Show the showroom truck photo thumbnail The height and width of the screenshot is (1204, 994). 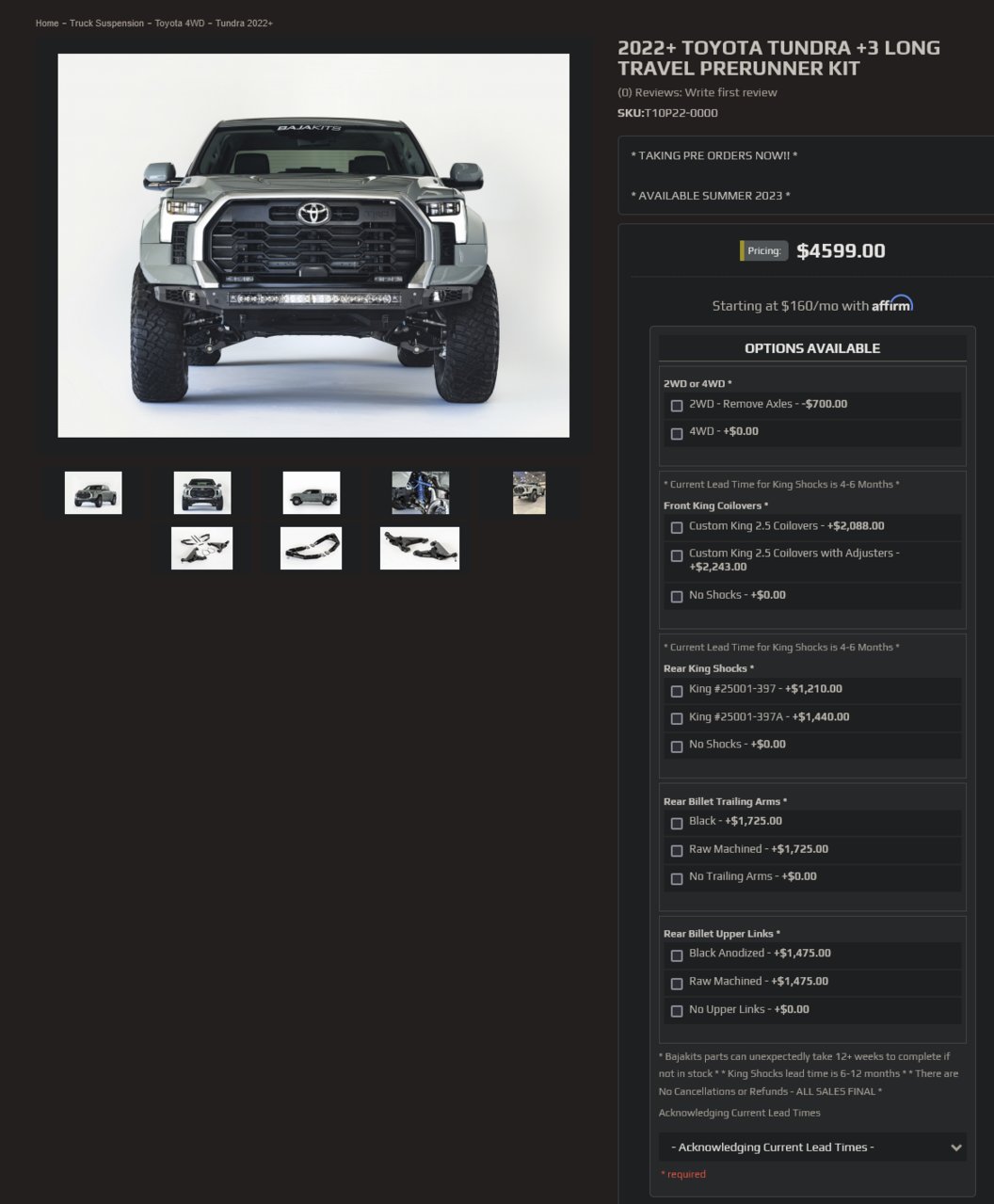[x=529, y=493]
